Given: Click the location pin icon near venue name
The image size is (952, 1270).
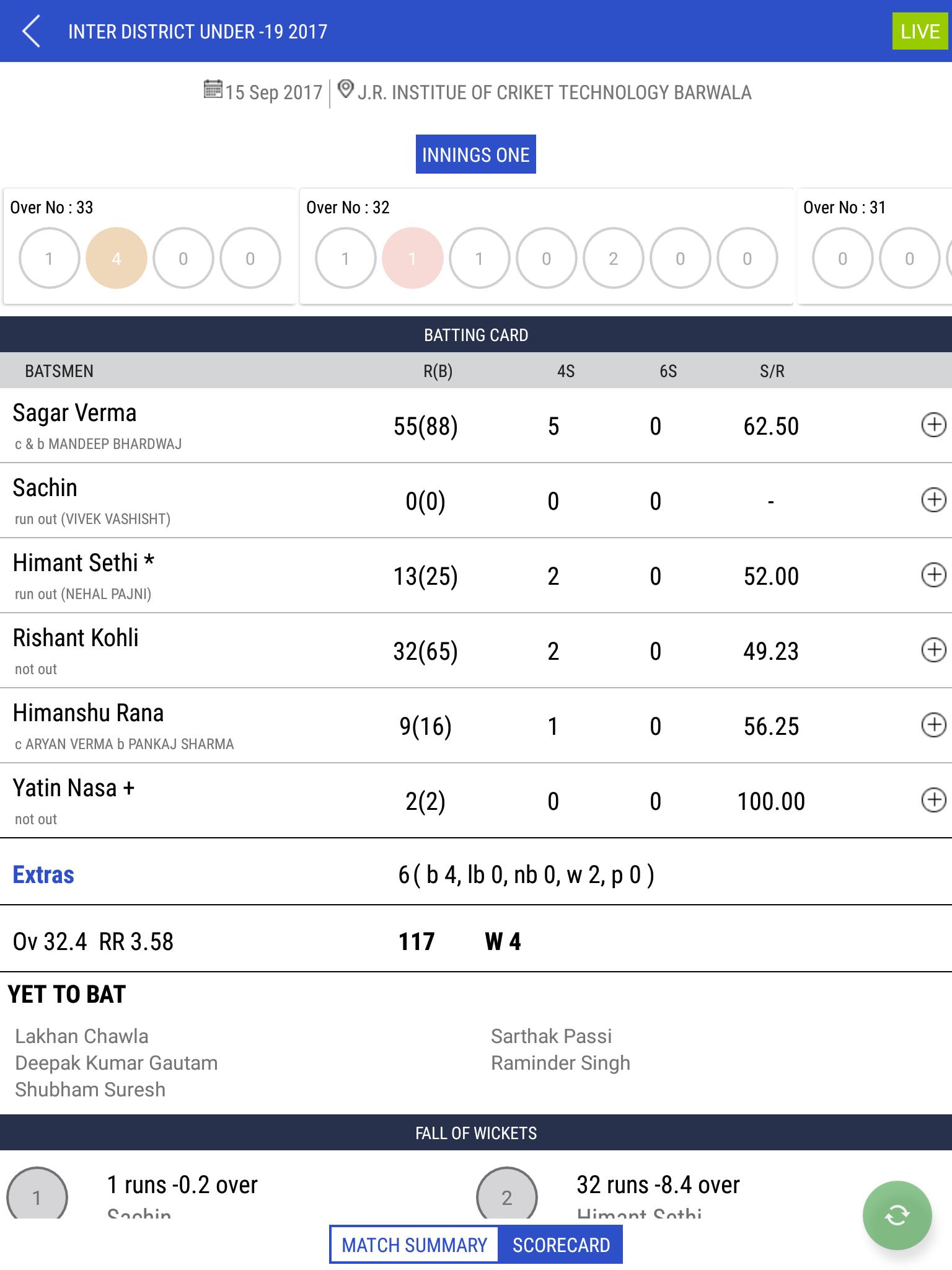Looking at the screenshot, I should coord(345,90).
